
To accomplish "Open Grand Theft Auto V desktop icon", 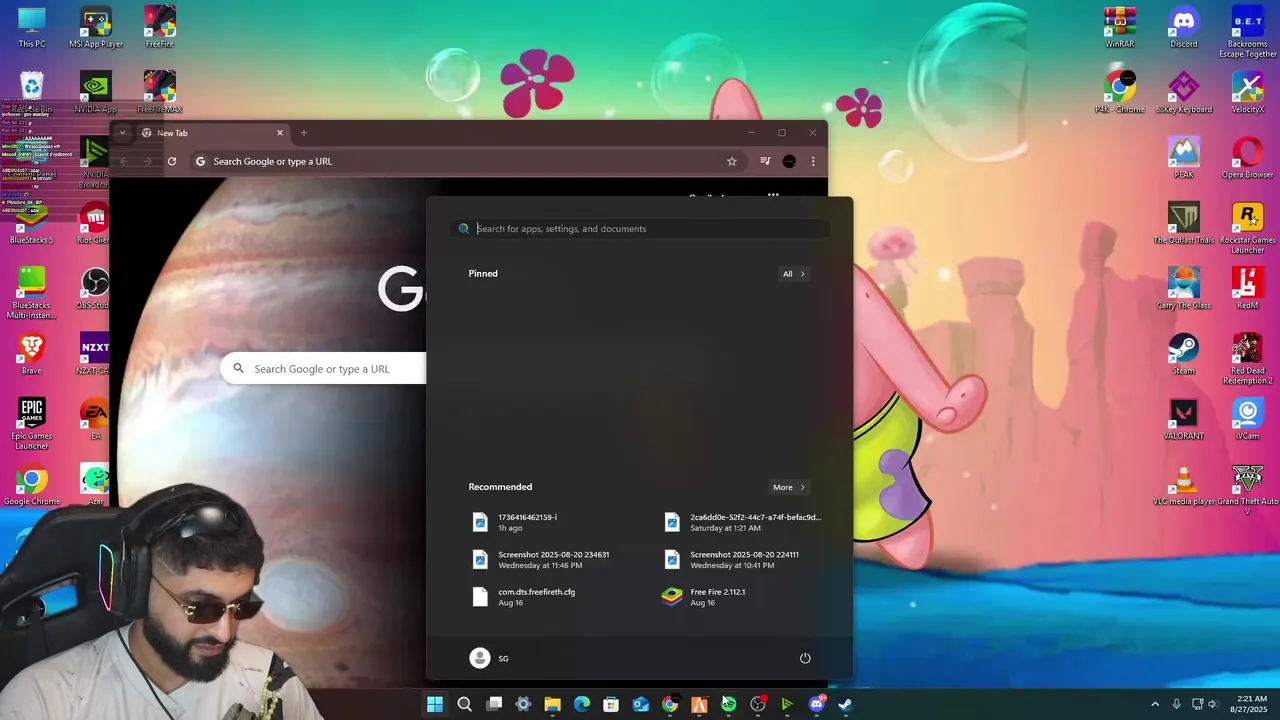I will click(x=1248, y=490).
